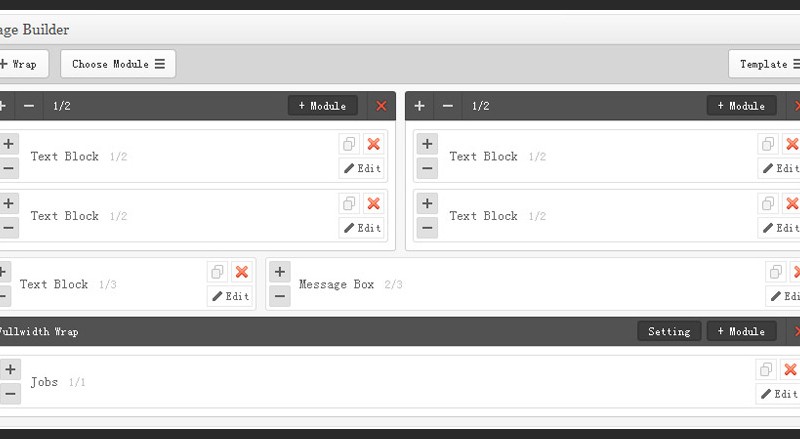
Task: Open the Template menu
Action: click(765, 64)
